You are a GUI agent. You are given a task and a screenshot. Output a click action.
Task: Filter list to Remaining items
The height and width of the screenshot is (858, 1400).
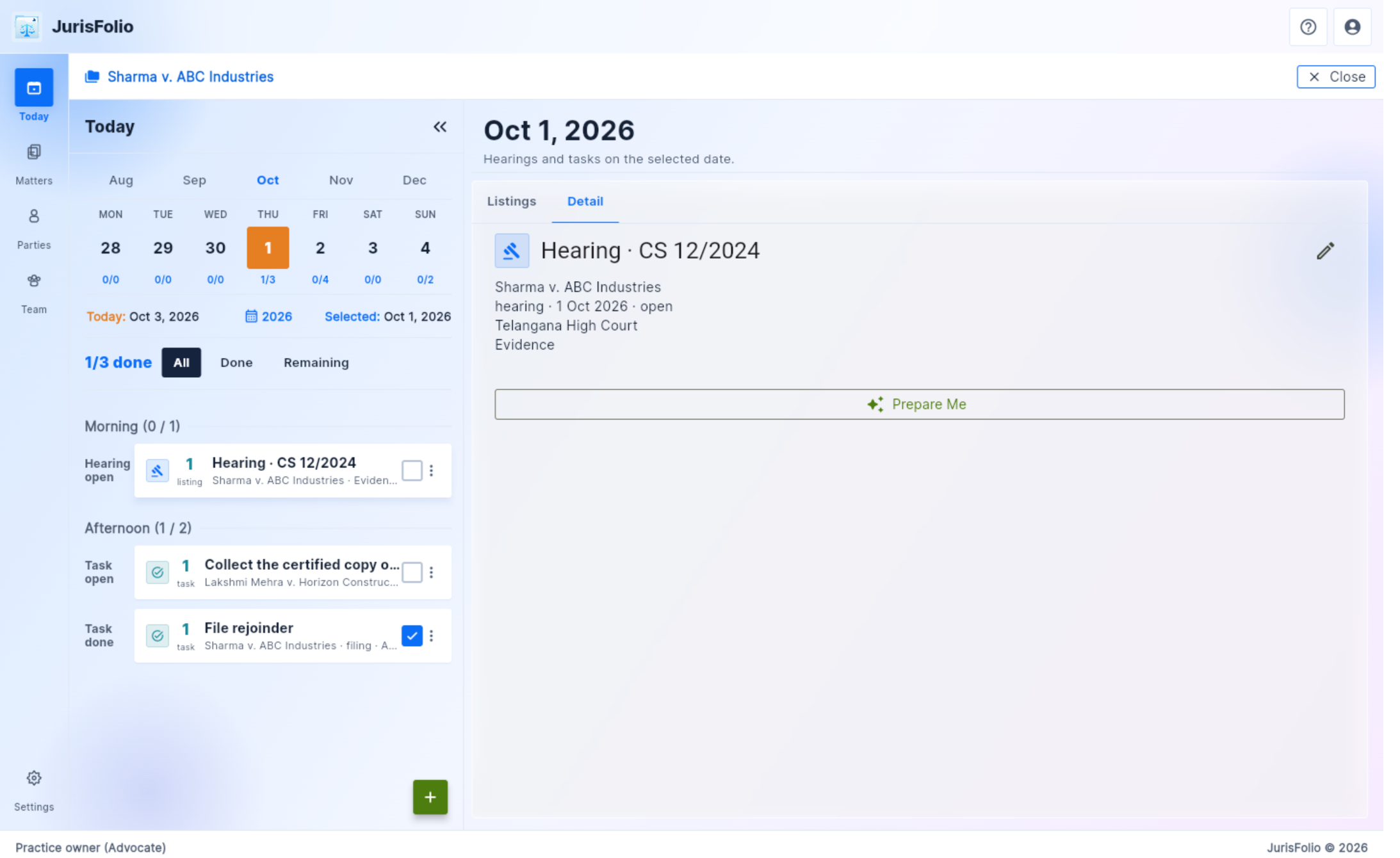click(x=316, y=362)
